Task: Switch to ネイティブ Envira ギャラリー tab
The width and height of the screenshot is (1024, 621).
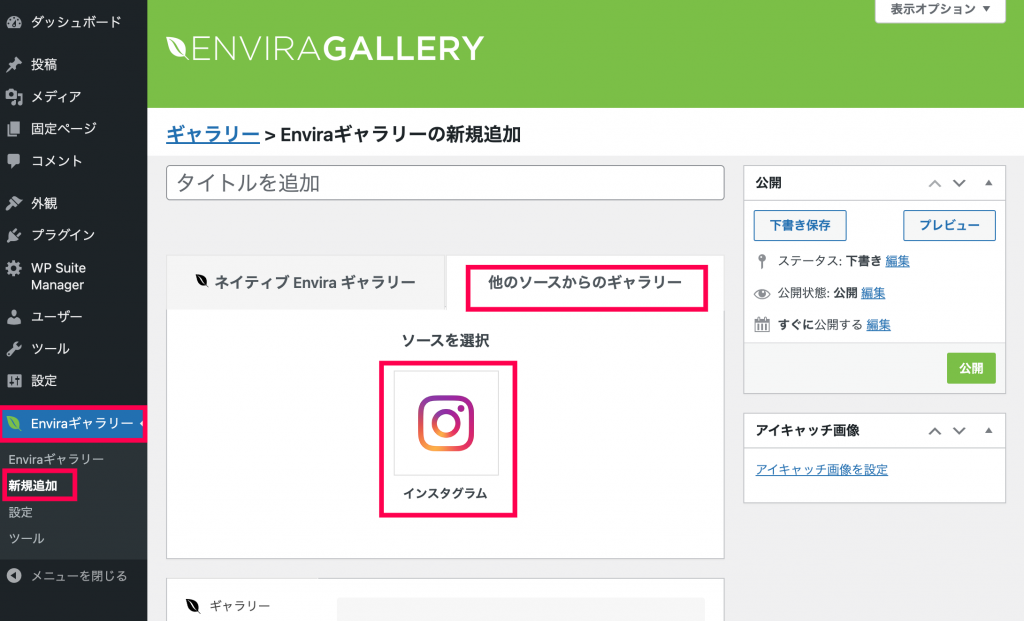Action: tap(306, 282)
